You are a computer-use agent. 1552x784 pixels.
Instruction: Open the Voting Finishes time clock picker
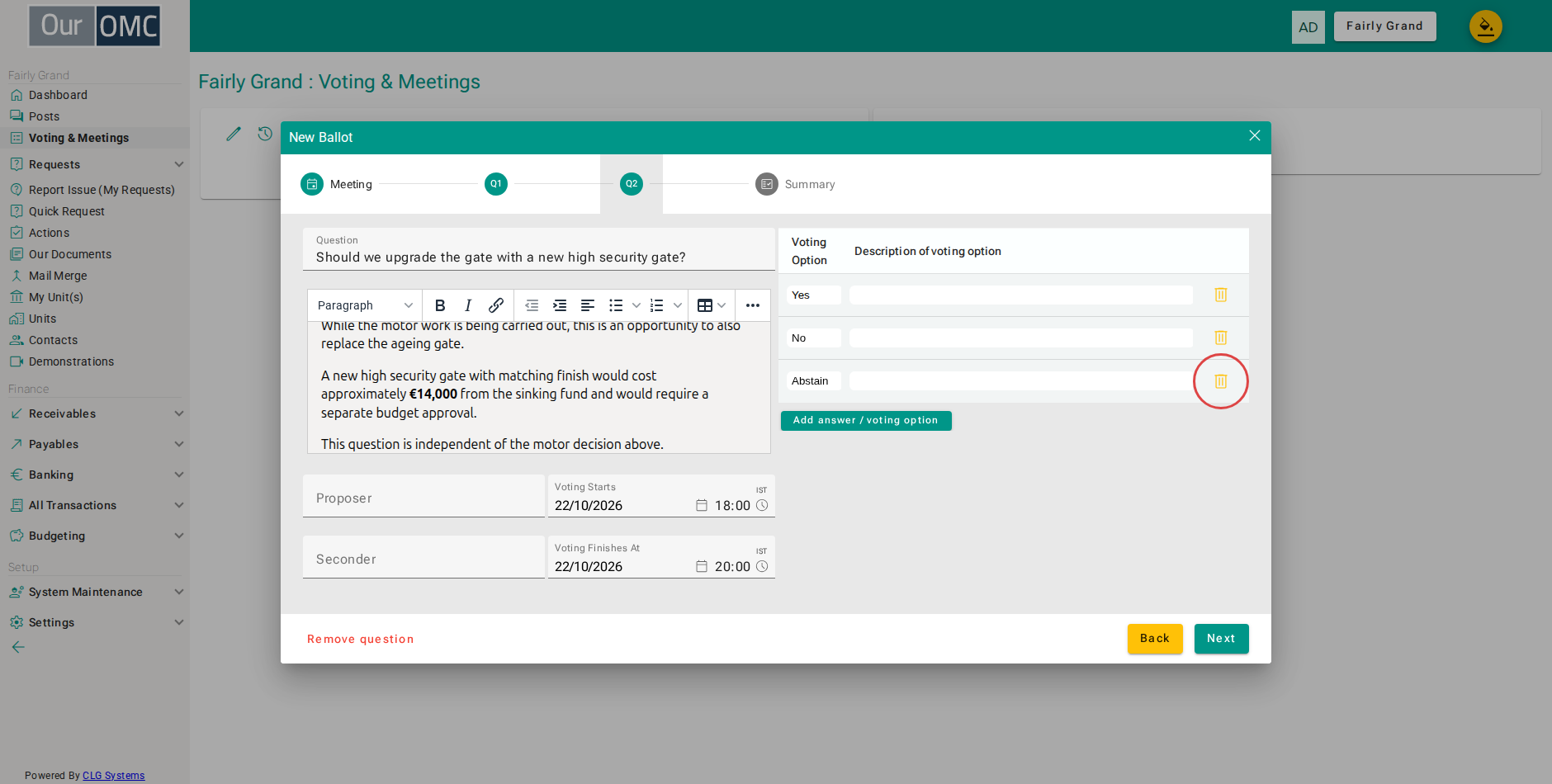point(762,566)
